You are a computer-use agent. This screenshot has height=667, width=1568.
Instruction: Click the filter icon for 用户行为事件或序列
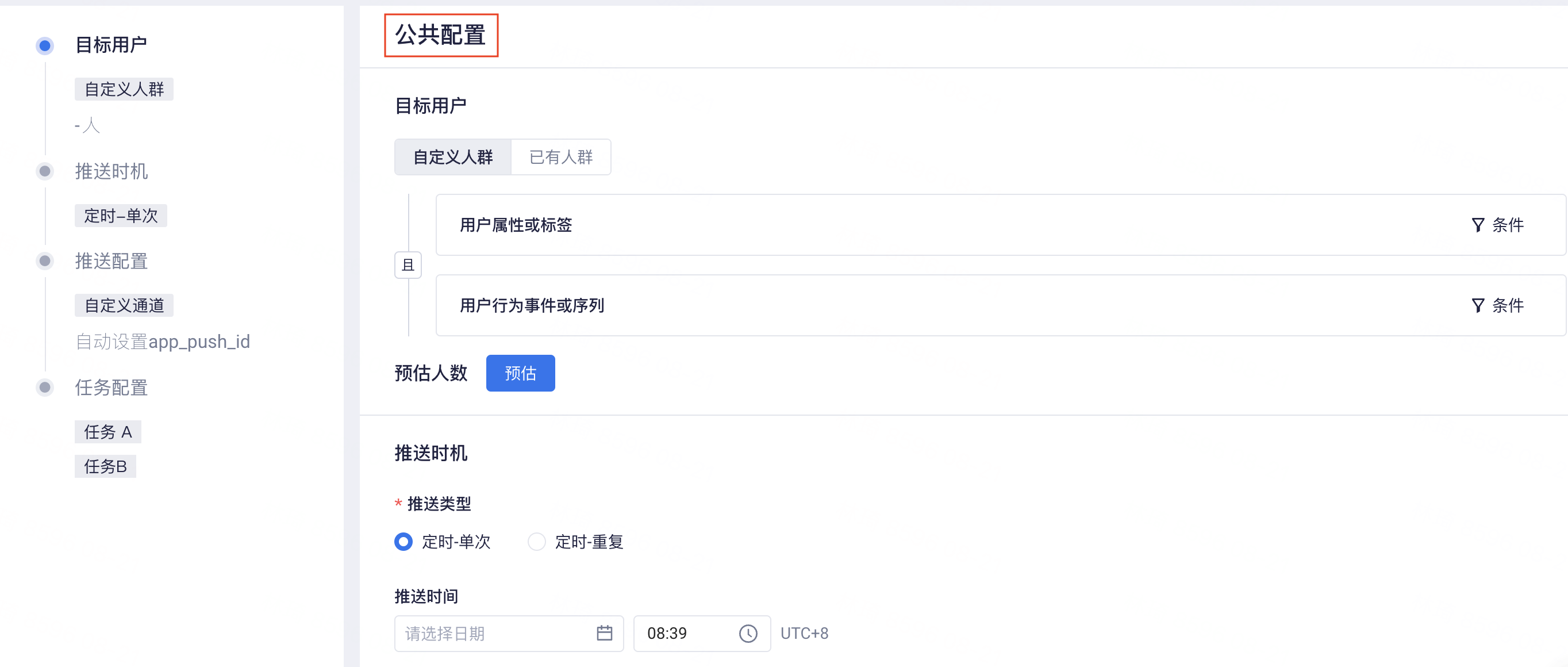coord(1477,306)
